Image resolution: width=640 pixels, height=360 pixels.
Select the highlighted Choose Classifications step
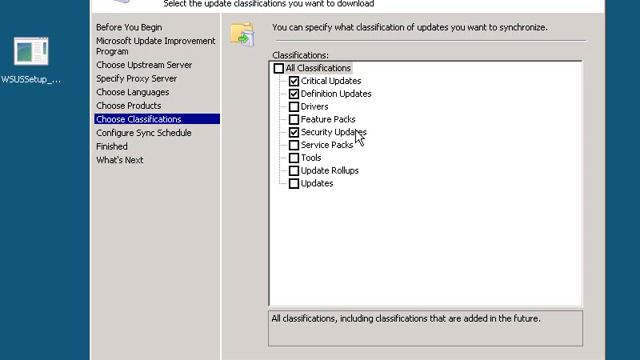coord(157,119)
